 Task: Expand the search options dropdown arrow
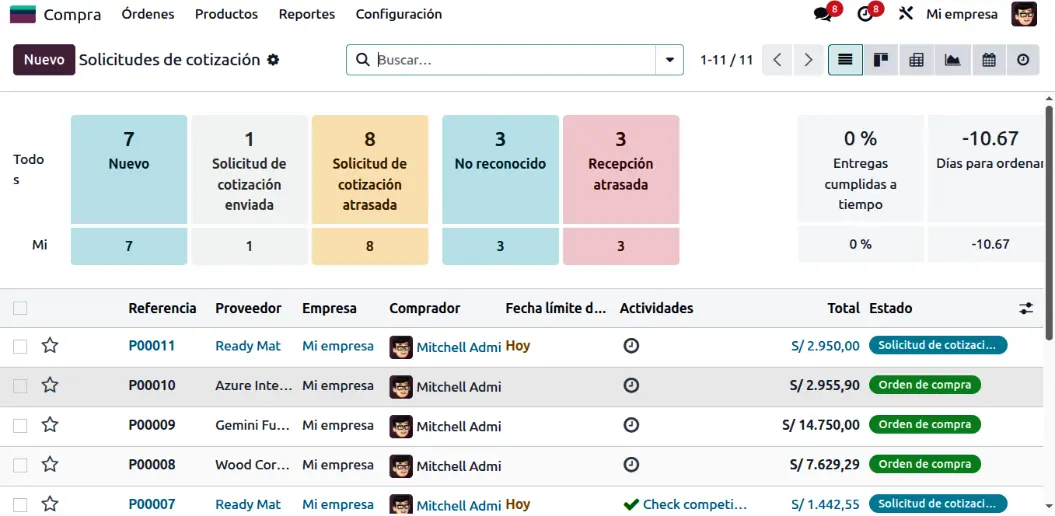(669, 60)
